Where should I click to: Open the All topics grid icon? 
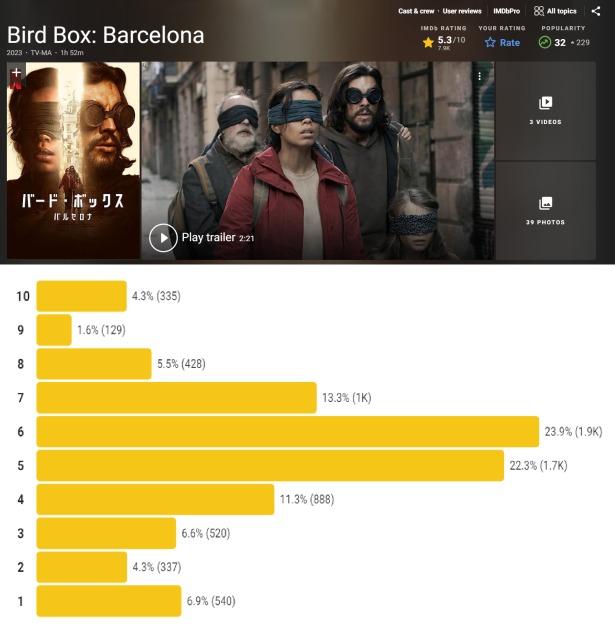539,11
